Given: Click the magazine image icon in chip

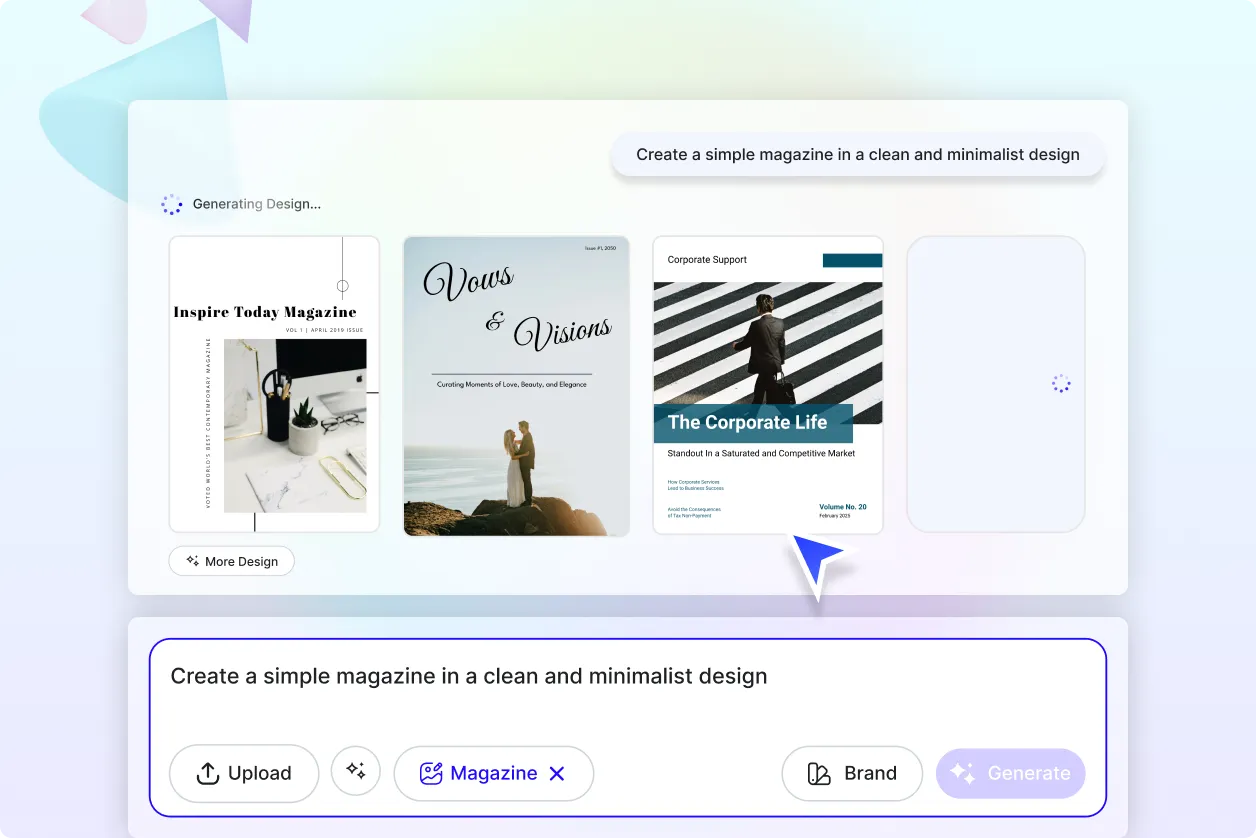Looking at the screenshot, I should (431, 773).
